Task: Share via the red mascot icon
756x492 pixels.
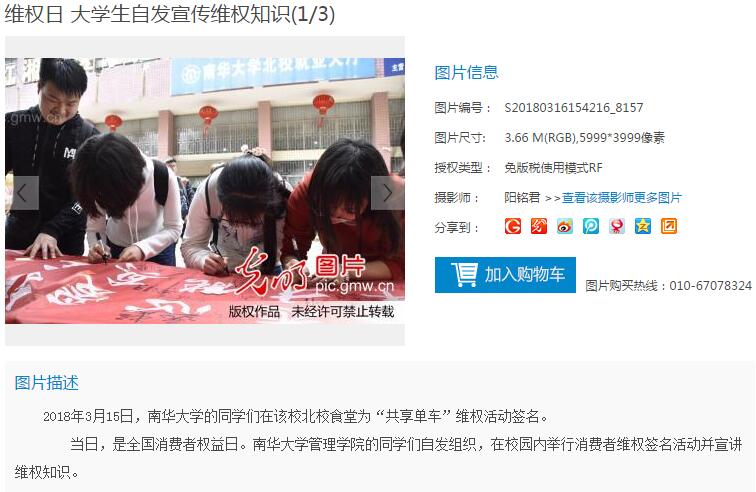Action: coord(617,226)
